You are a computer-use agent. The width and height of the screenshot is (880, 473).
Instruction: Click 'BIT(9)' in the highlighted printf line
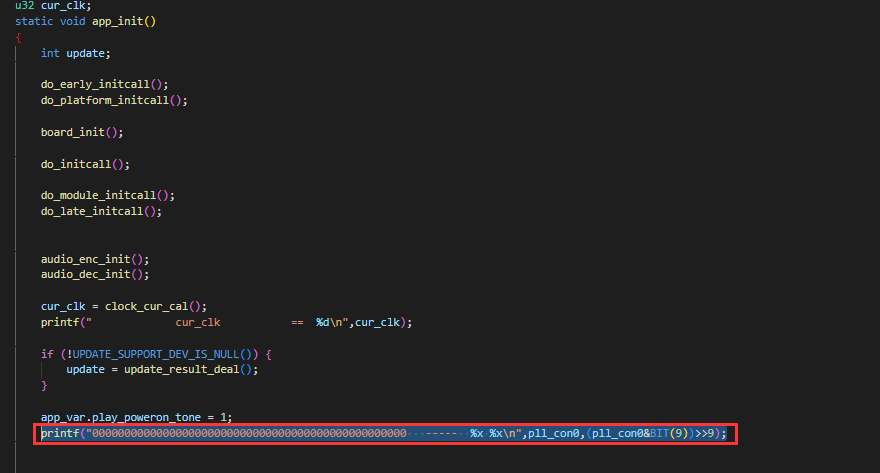coord(669,434)
